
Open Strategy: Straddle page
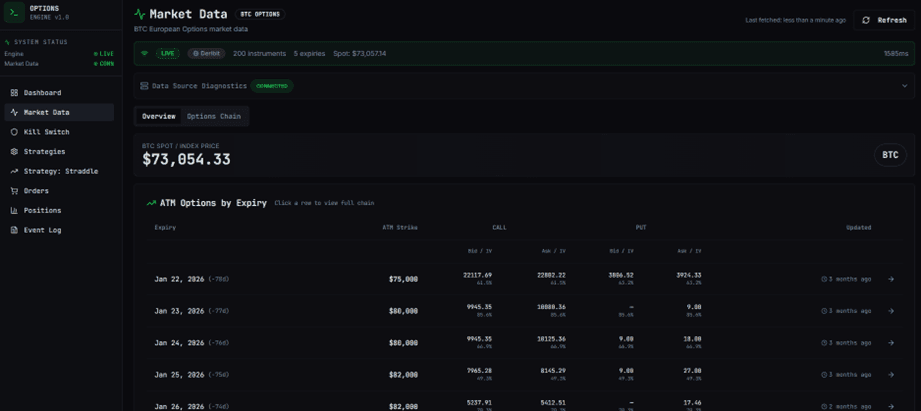tap(59, 171)
